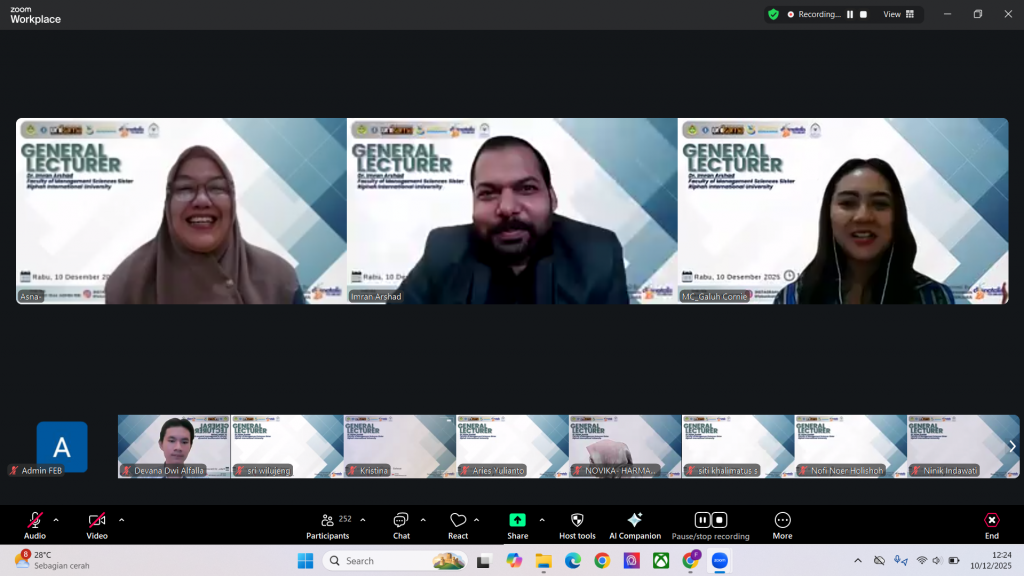This screenshot has height=576, width=1024.
Task: Show next participants with the right arrow
Action: (x=1012, y=446)
